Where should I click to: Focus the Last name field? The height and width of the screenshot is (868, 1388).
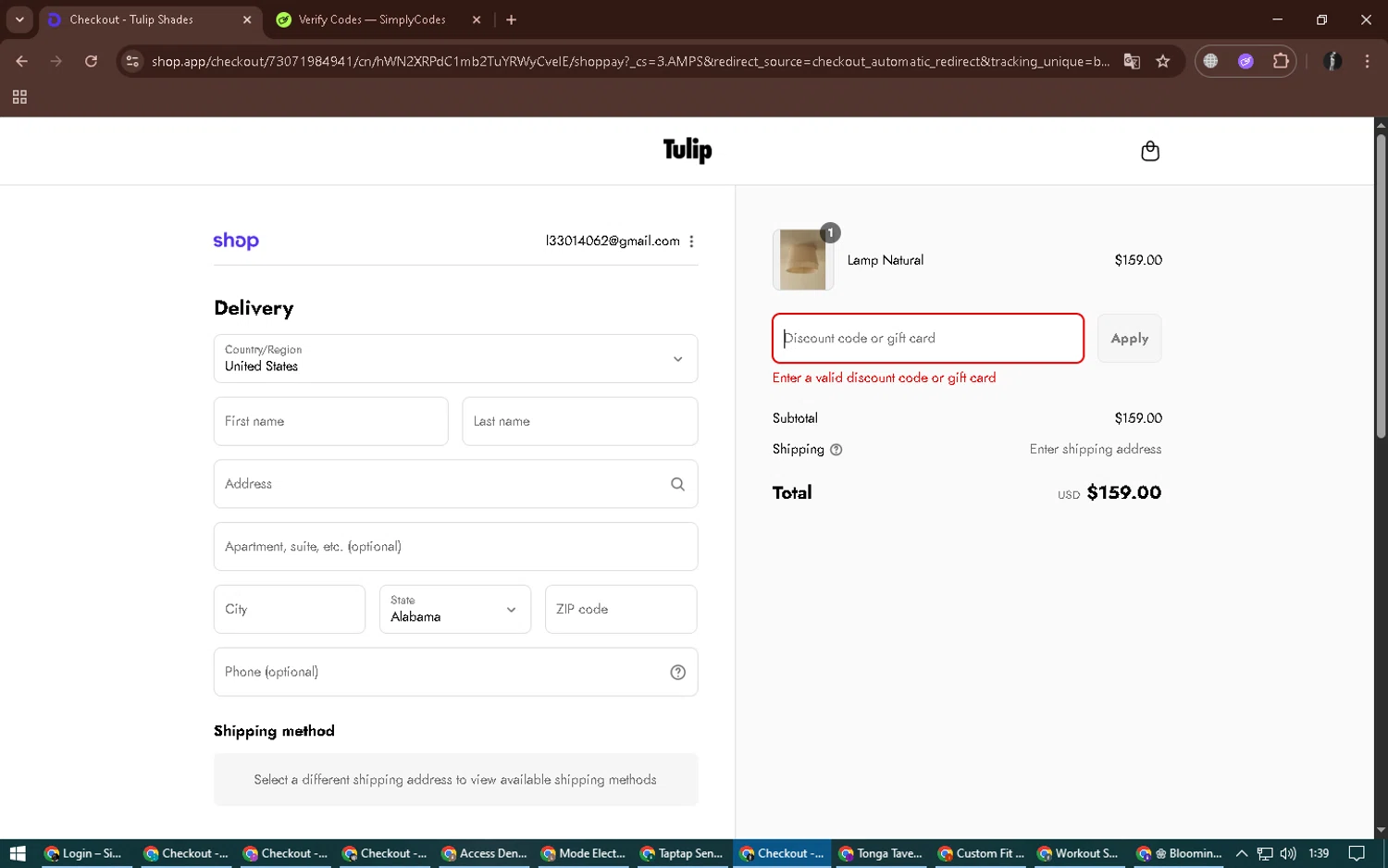click(579, 421)
